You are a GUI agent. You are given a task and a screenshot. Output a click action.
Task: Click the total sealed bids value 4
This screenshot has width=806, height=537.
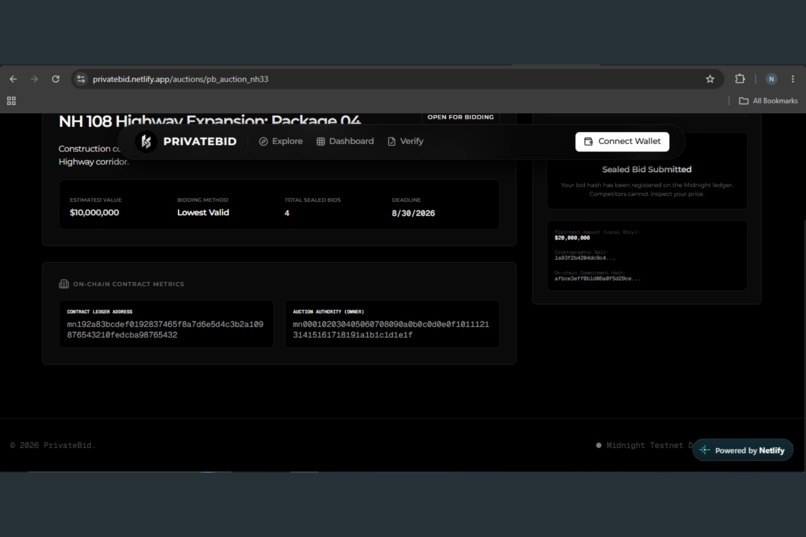point(287,213)
